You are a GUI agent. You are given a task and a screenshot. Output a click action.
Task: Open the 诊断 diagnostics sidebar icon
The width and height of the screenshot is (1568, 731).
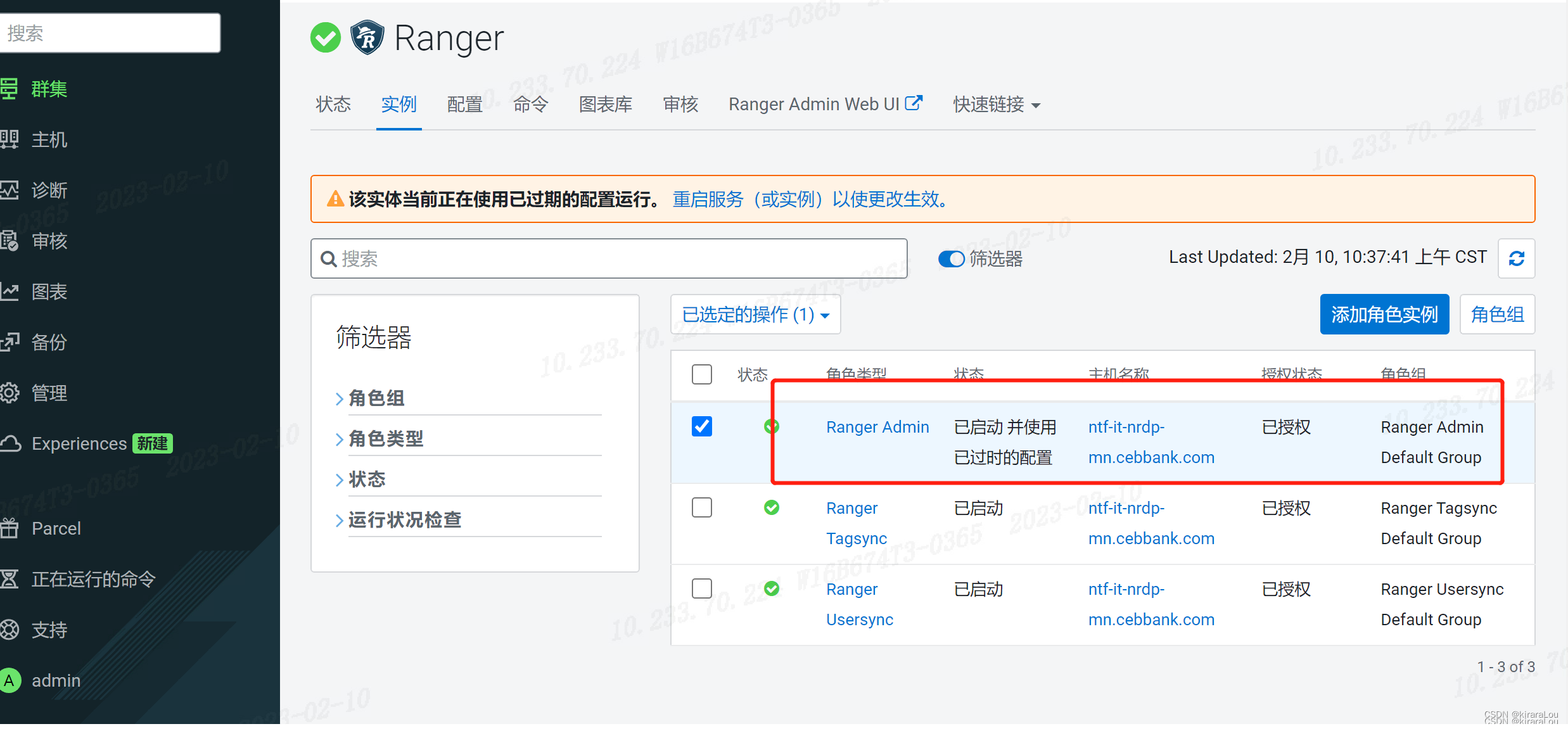click(10, 190)
